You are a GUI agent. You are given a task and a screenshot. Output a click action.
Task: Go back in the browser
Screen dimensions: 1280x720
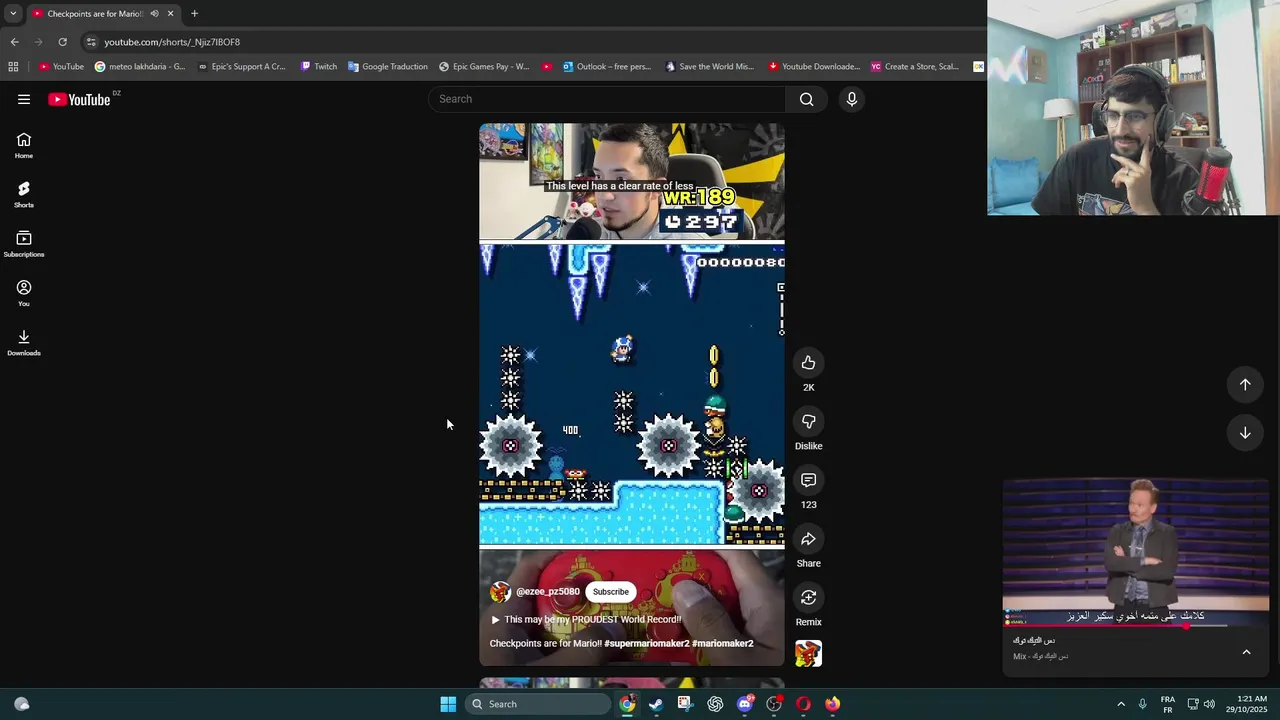14,42
